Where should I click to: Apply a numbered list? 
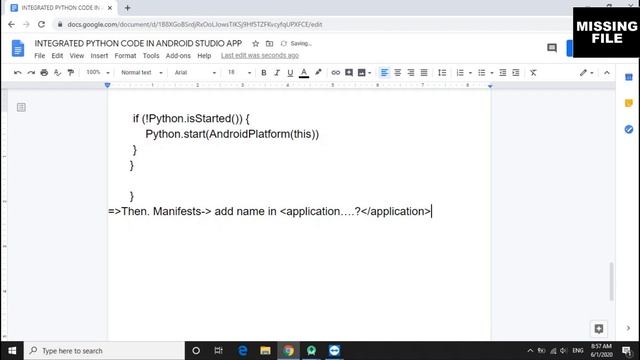pos(460,73)
